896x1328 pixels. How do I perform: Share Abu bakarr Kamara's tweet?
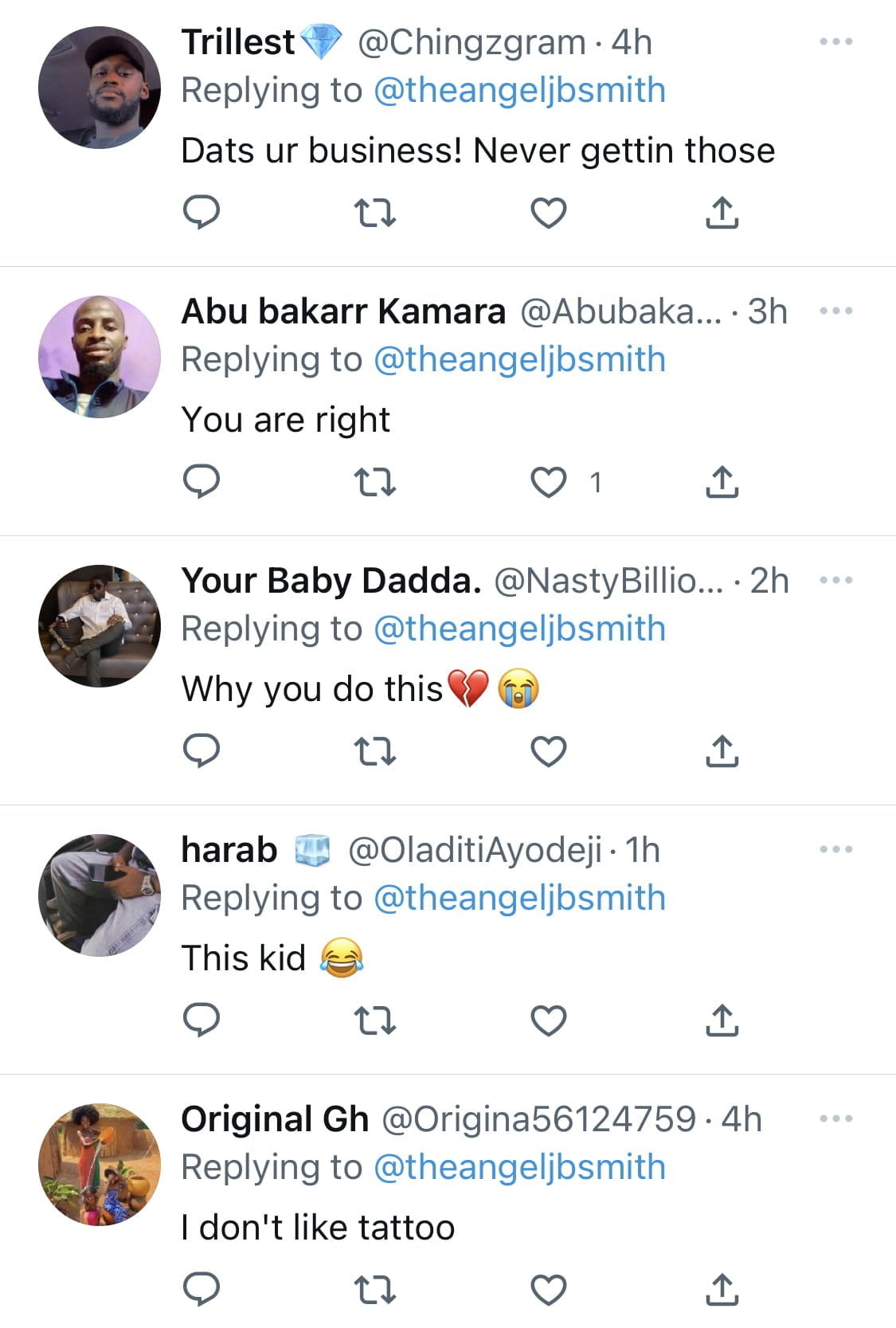click(x=722, y=482)
